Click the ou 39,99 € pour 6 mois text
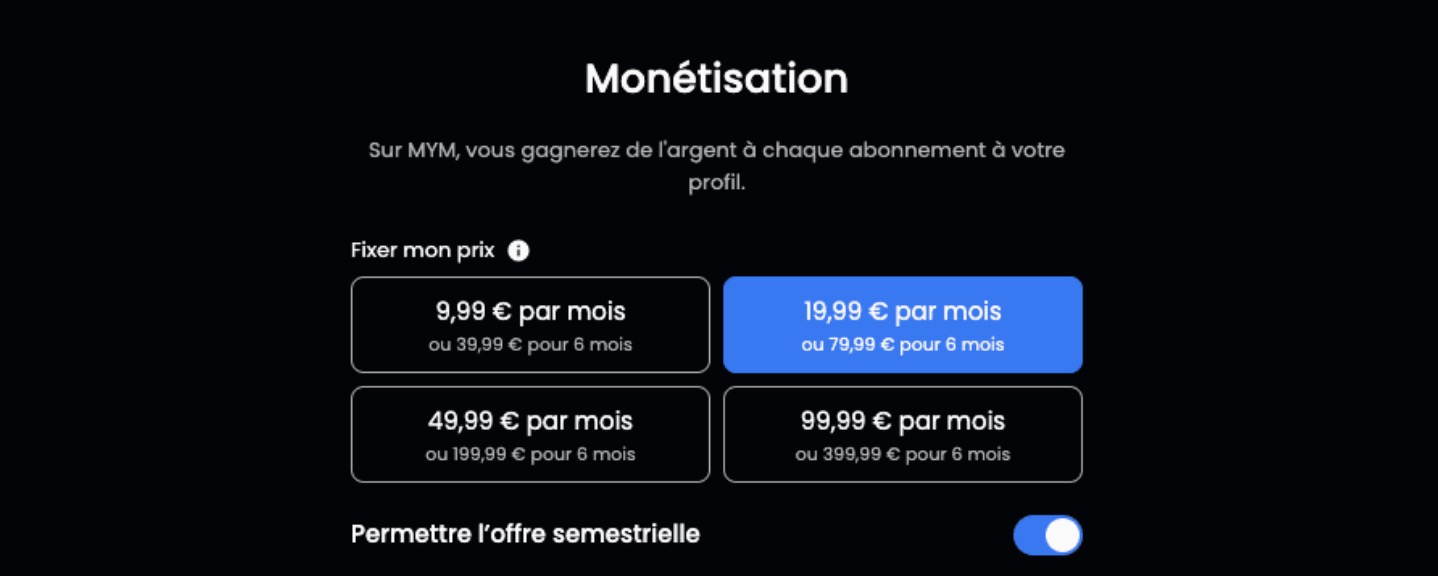Image resolution: width=1438 pixels, height=576 pixels. pos(530,345)
